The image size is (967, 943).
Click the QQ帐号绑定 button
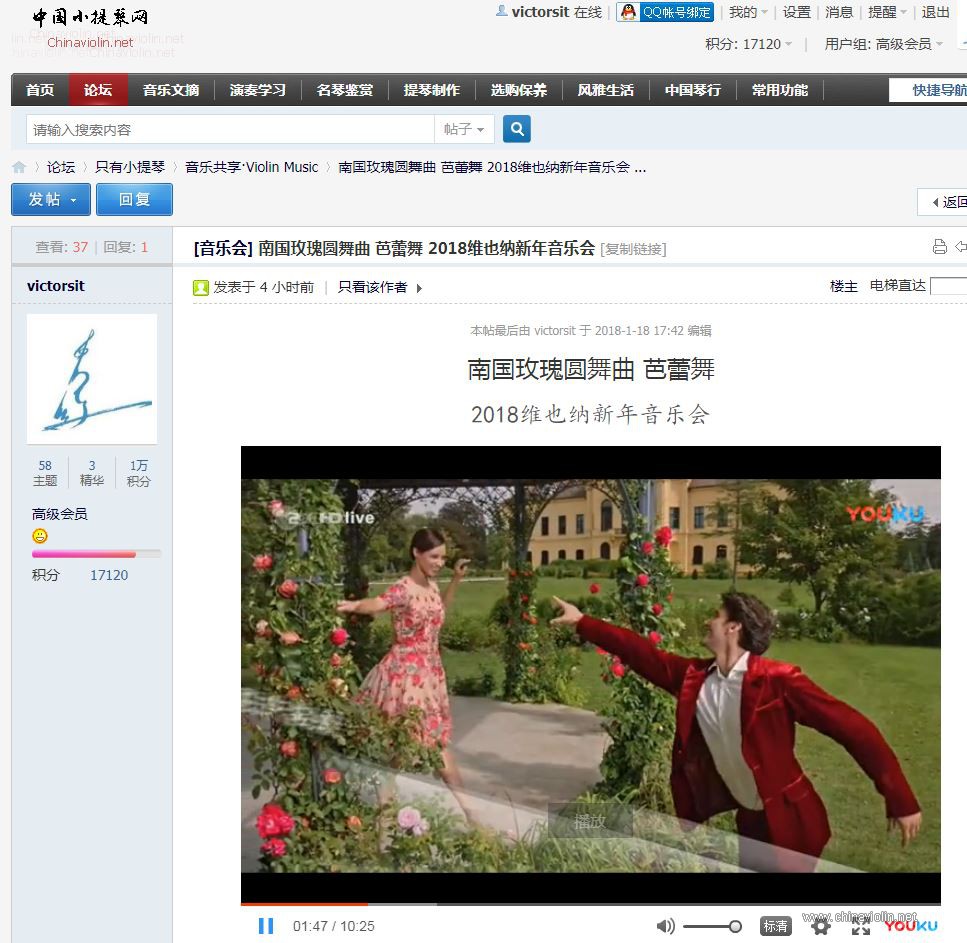(x=665, y=12)
